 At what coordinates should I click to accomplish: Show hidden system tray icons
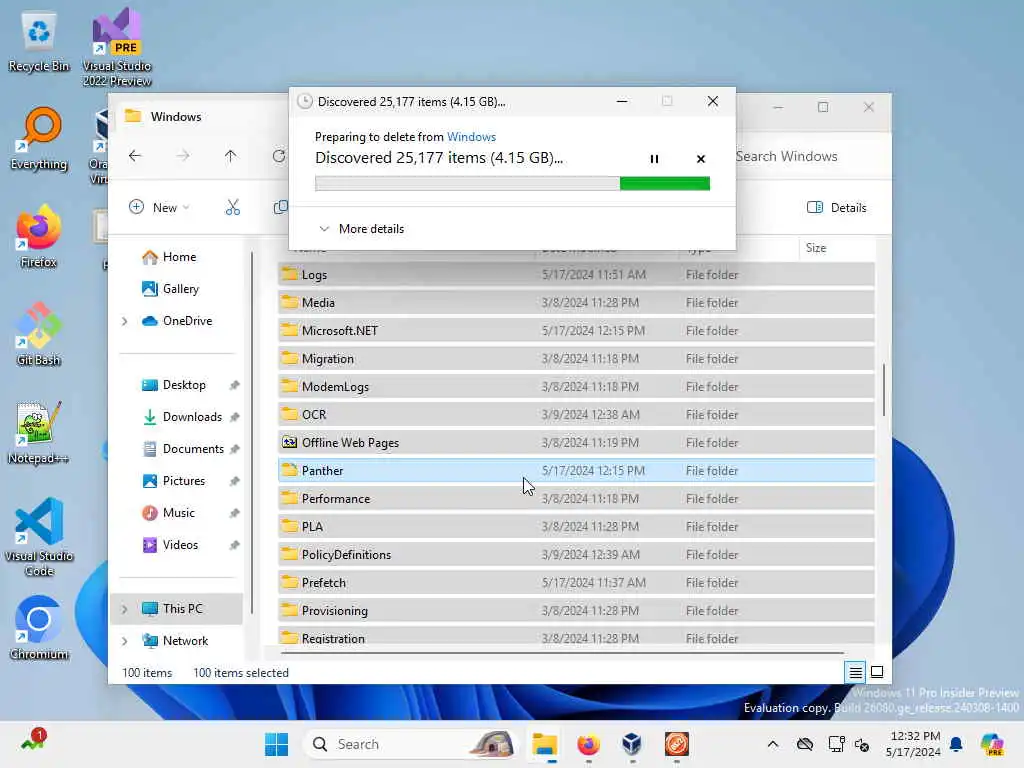click(x=773, y=744)
